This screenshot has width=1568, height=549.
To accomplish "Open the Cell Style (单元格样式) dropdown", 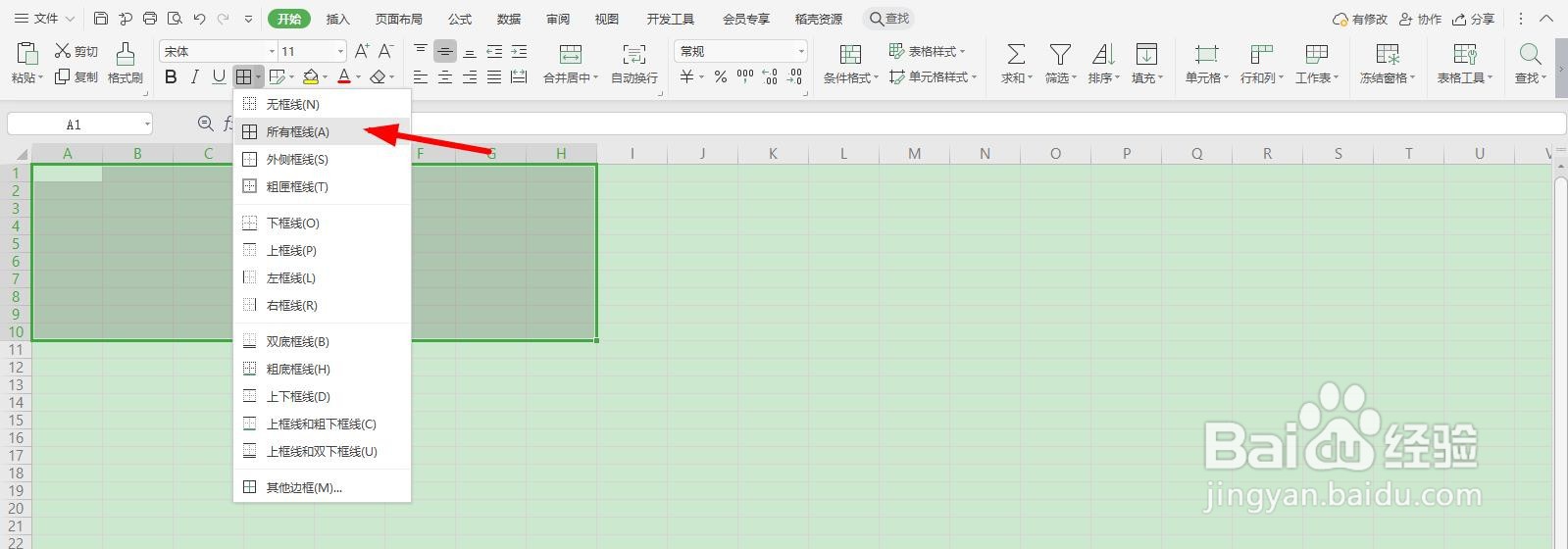I will coord(933,76).
